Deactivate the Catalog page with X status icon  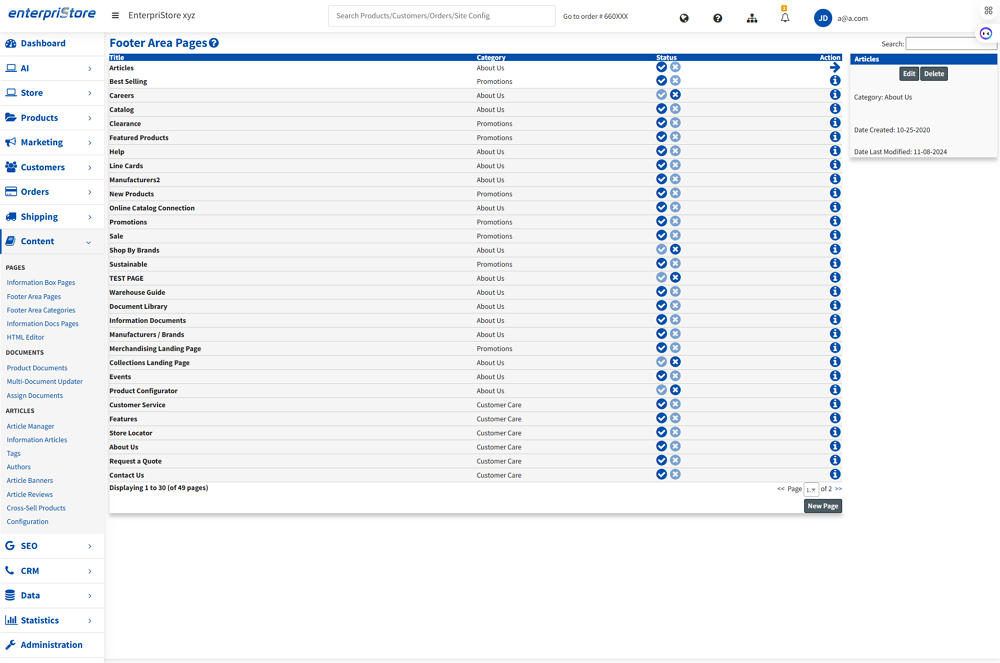coord(675,109)
